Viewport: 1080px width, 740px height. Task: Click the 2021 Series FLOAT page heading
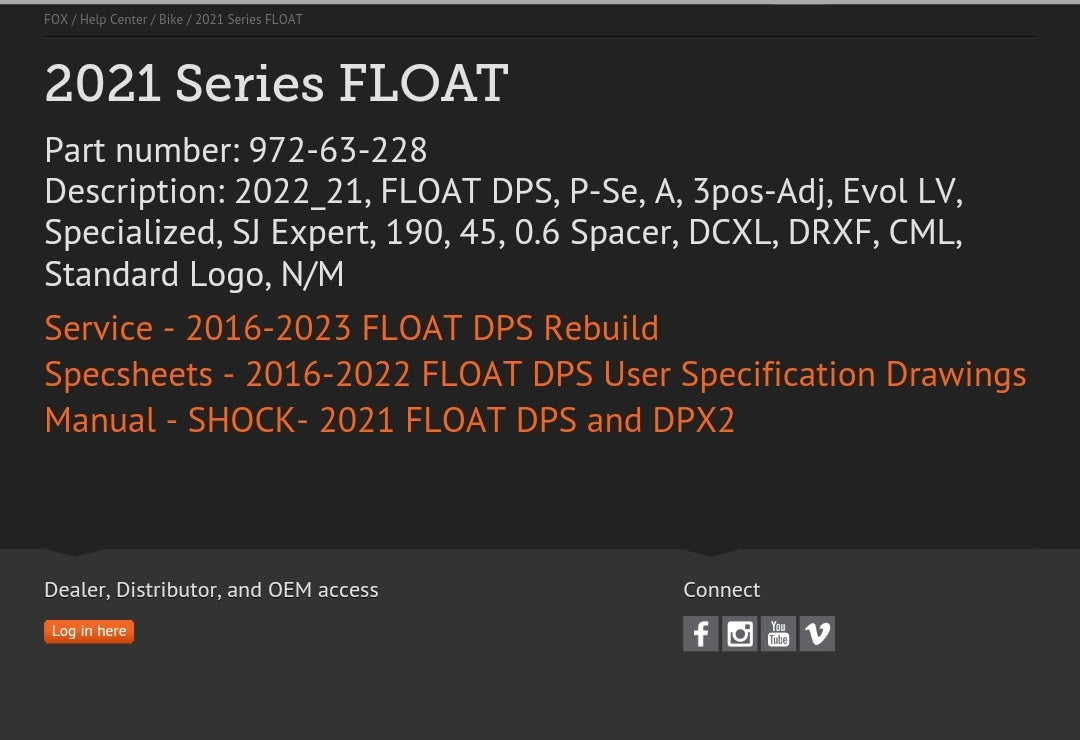[x=277, y=84]
